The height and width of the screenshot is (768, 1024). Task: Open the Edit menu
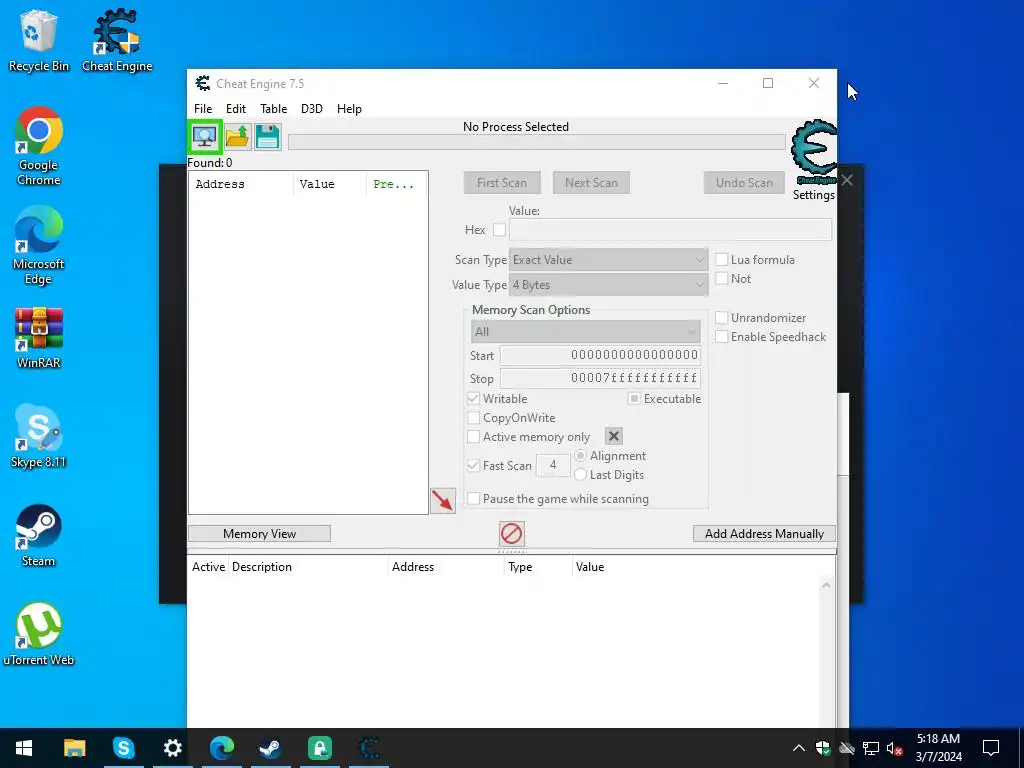[236, 109]
